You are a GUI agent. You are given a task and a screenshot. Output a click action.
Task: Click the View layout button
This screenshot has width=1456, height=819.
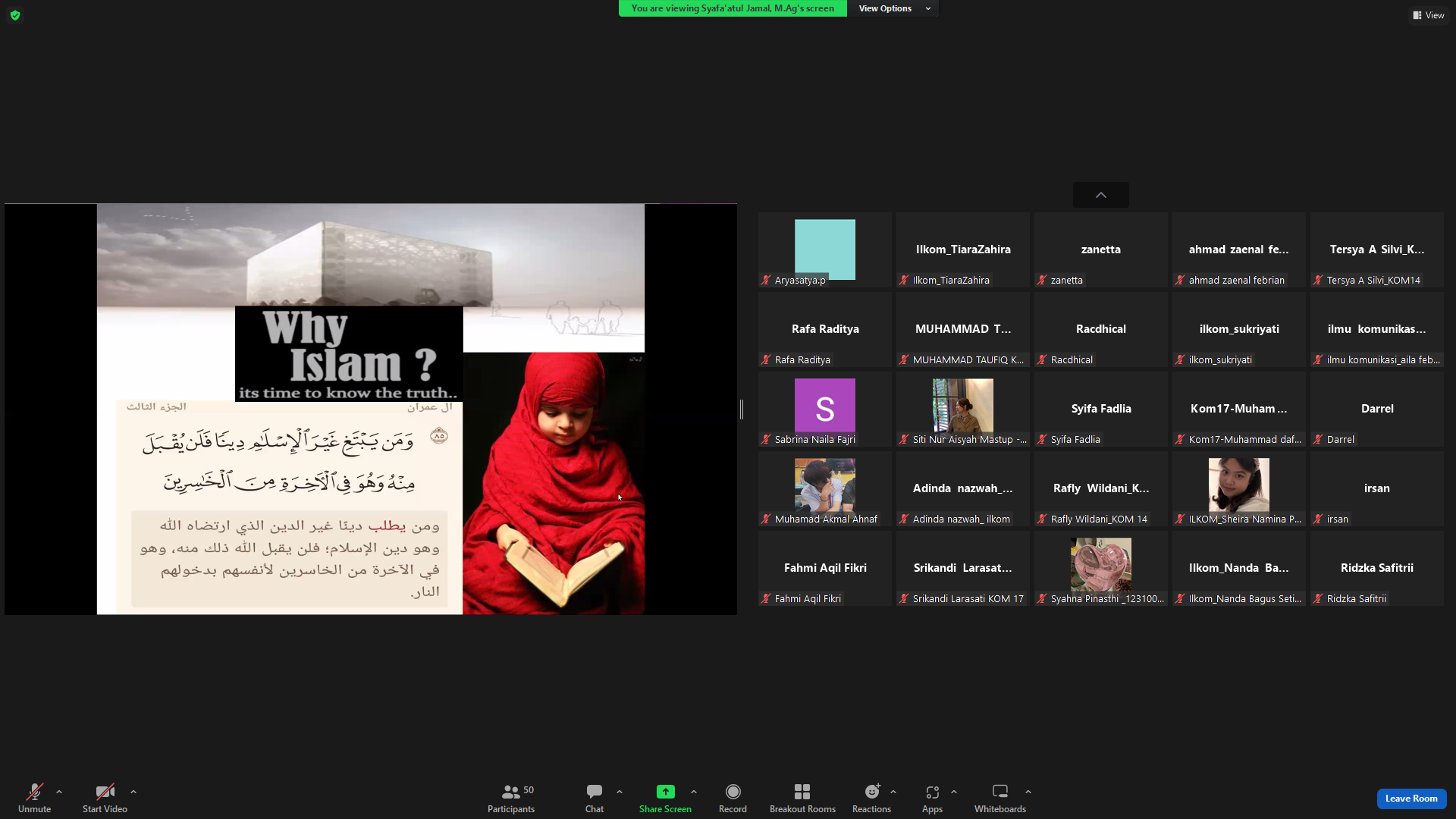[x=1429, y=15]
